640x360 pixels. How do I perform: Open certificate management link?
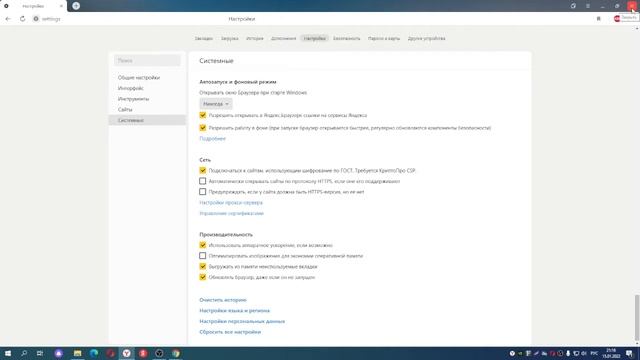(231, 213)
